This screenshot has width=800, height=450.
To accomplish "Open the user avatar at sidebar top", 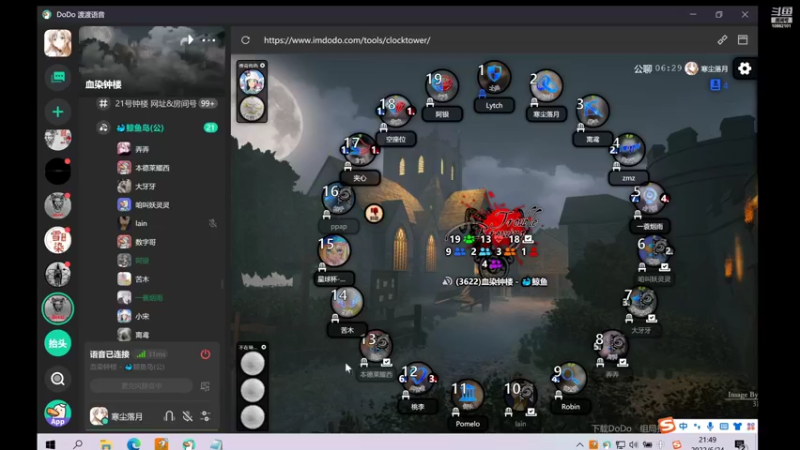I will coord(58,43).
